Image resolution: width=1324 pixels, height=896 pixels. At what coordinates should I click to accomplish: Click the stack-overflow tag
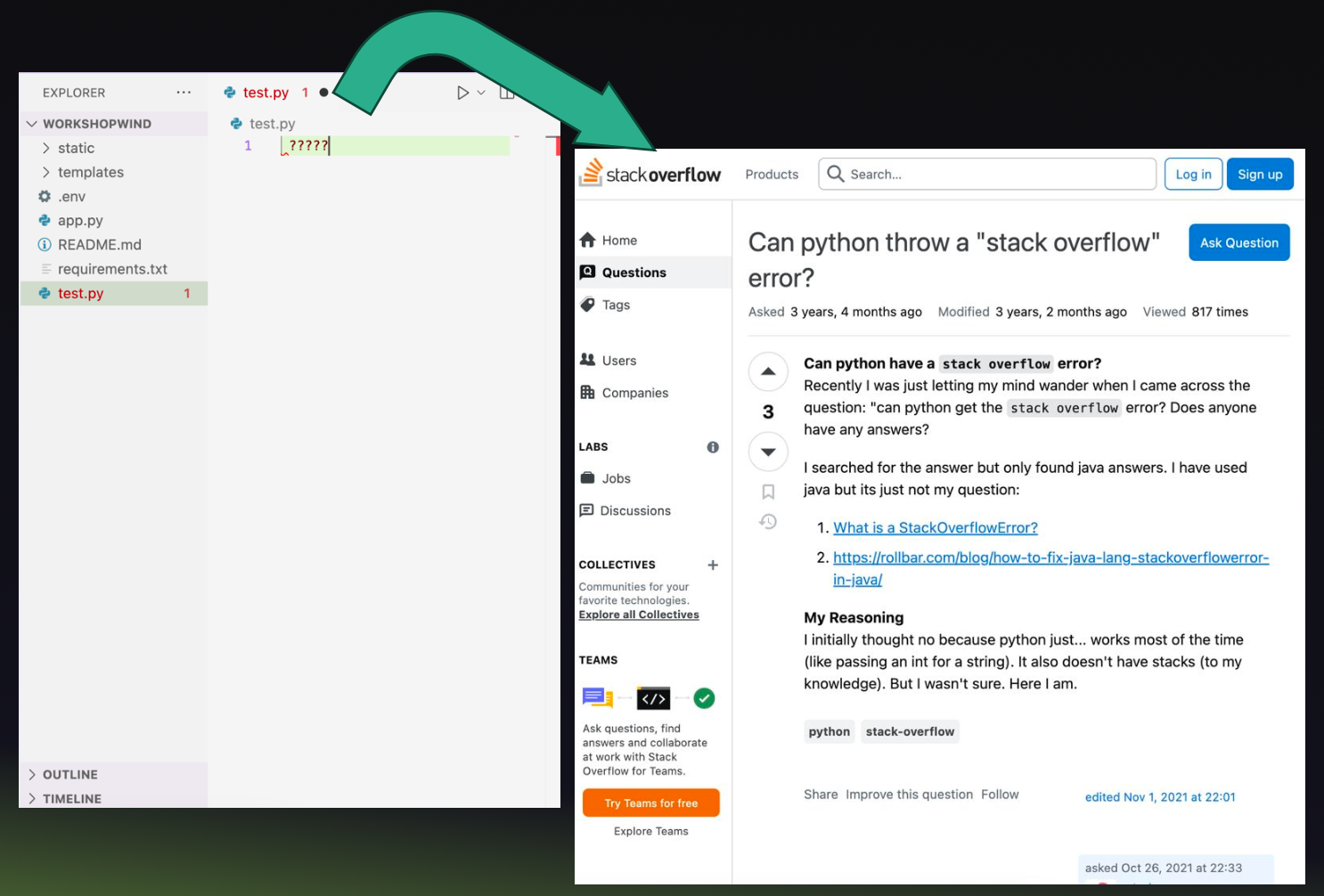910,731
